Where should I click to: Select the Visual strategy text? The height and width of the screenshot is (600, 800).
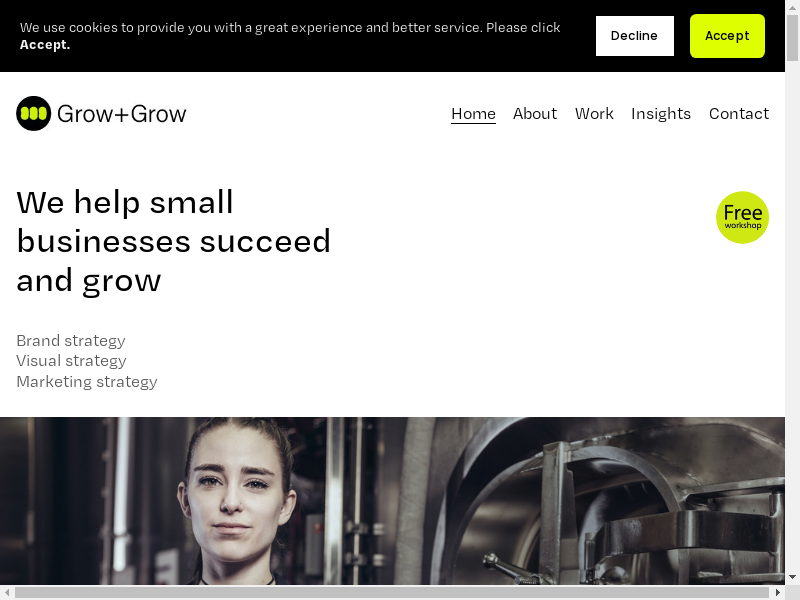71,361
